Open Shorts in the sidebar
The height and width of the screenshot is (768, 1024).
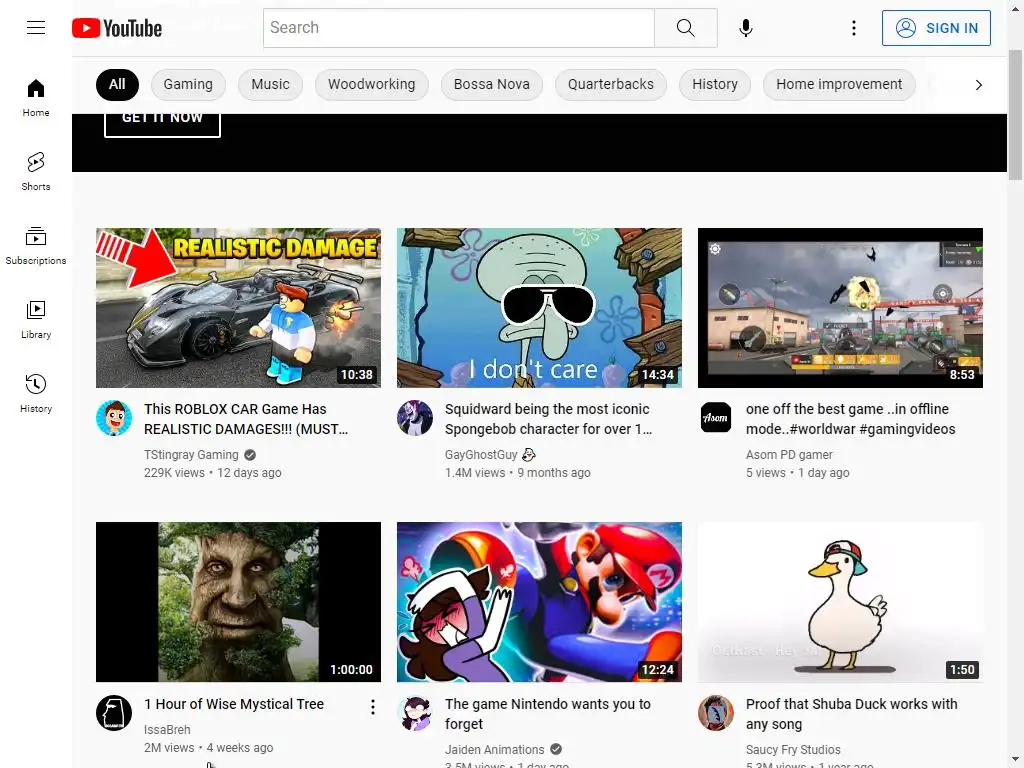[x=36, y=172]
